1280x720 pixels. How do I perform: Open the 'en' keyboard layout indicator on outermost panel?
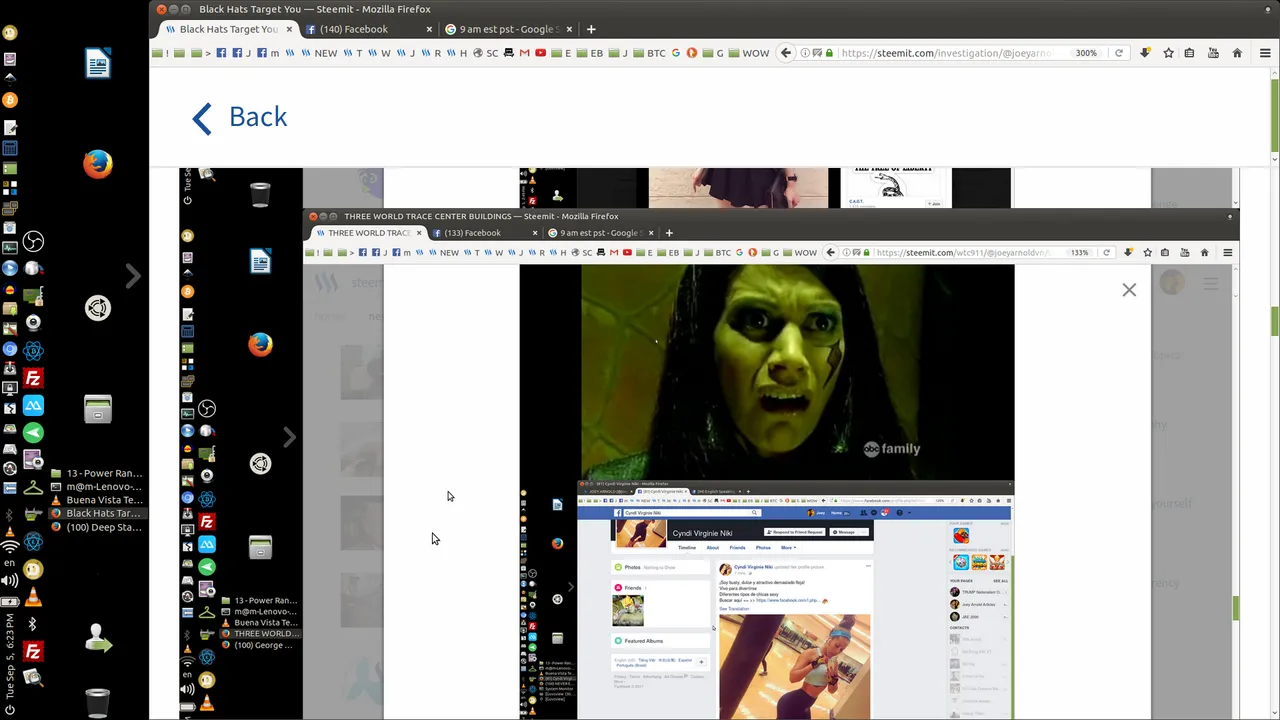click(10, 564)
